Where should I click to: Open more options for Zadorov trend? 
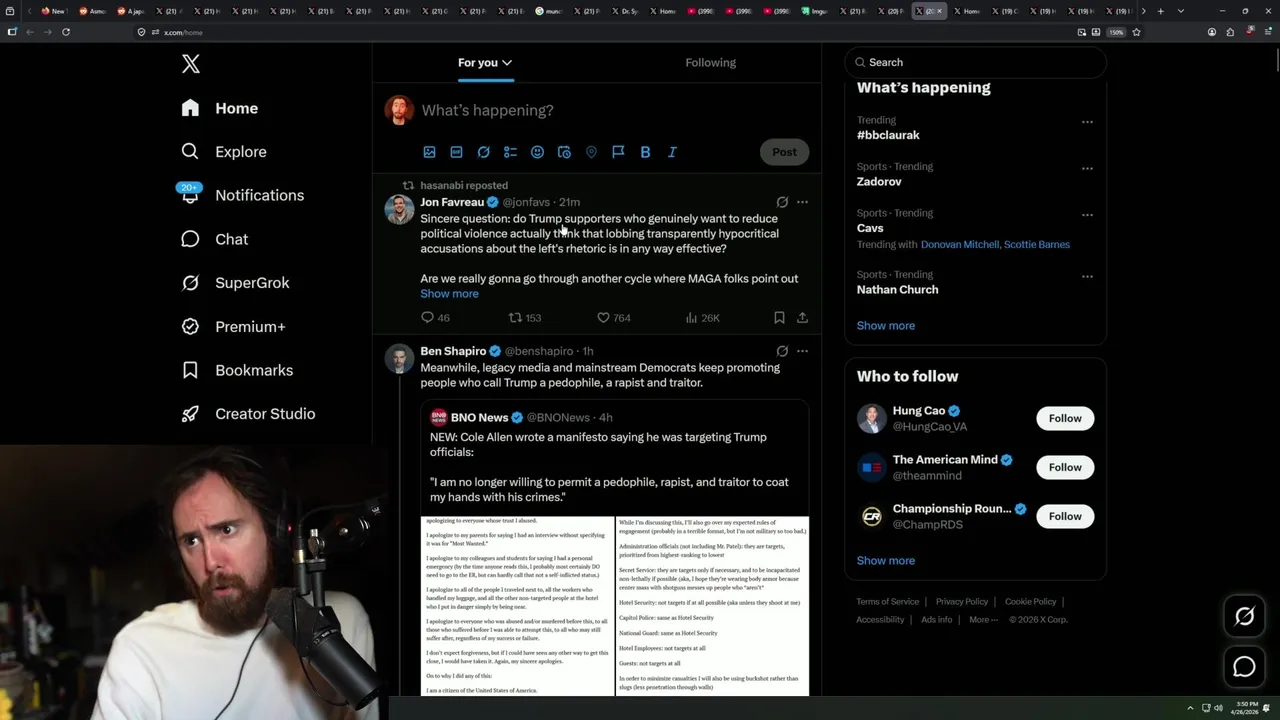click(x=1087, y=168)
